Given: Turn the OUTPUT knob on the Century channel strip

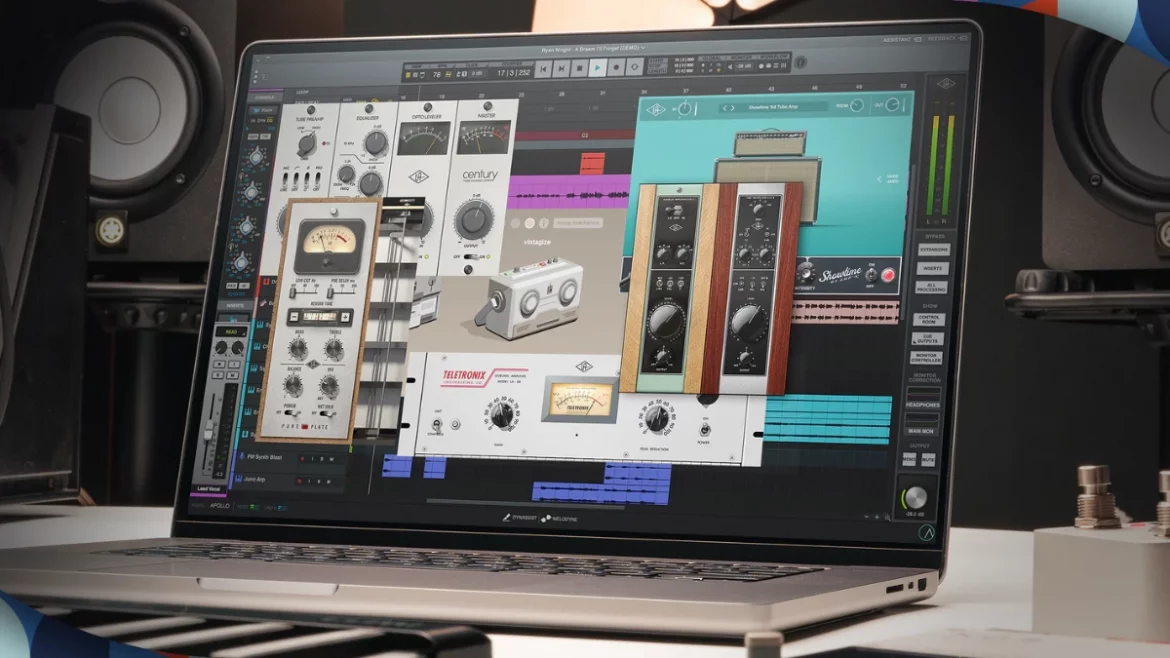Looking at the screenshot, I should (475, 219).
